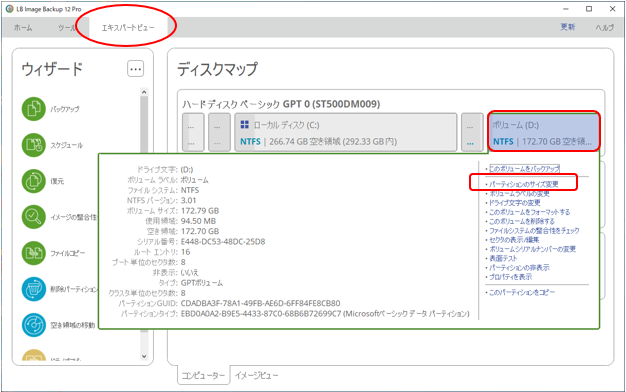Click the NTFS バージョン value 3.01
This screenshot has height=392, width=626.
[188, 200]
